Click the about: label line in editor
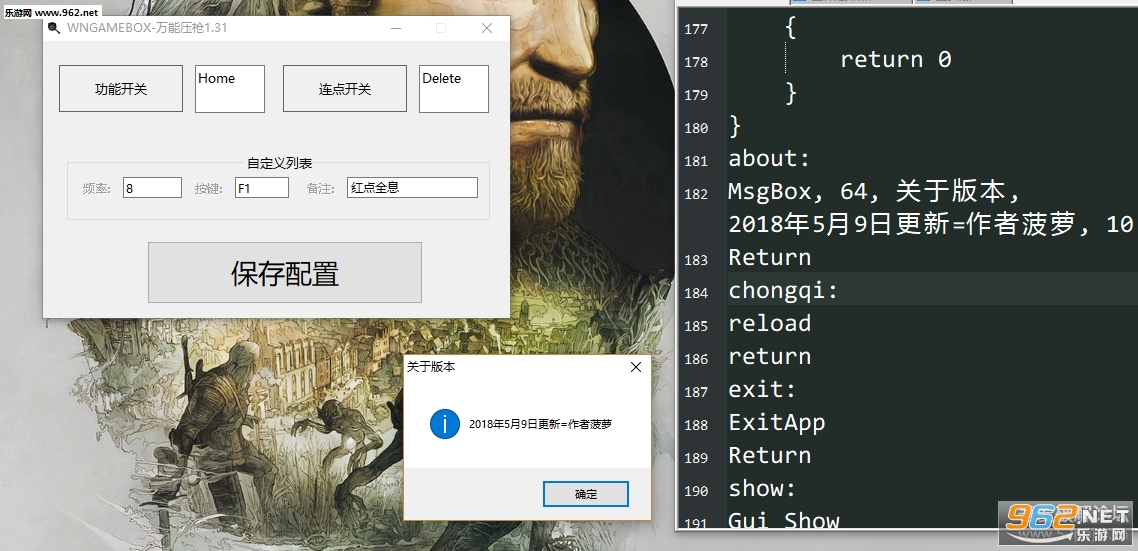This screenshot has height=551, width=1138. (769, 158)
